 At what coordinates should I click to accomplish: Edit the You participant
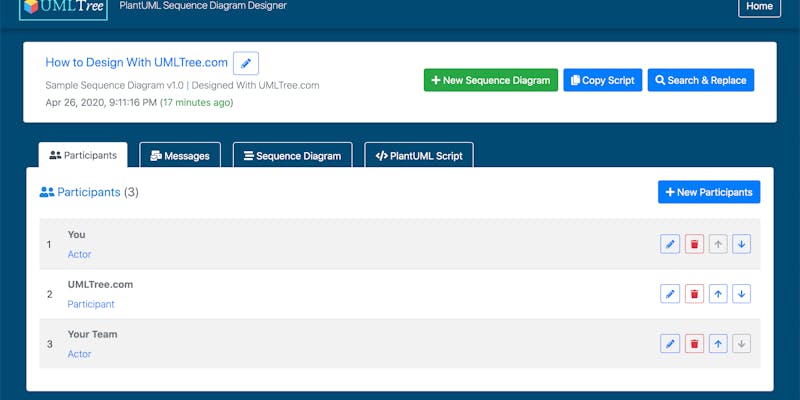[670, 244]
